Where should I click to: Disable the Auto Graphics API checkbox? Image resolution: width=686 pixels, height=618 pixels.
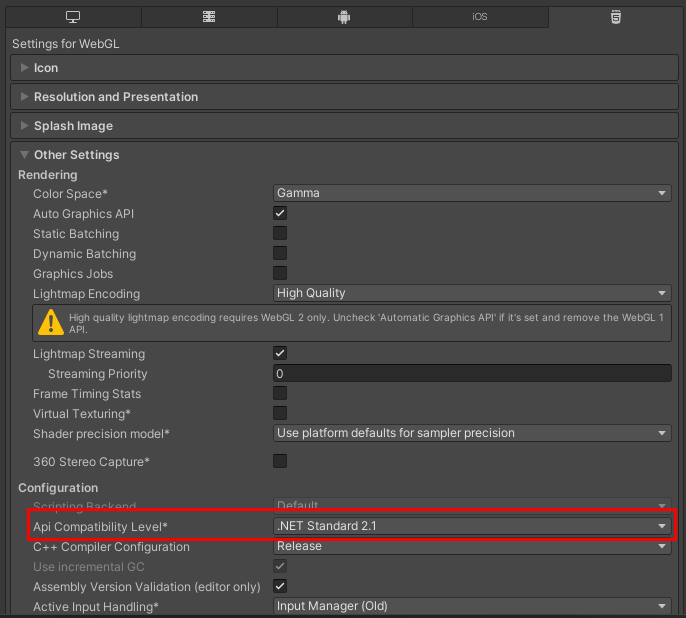point(280,214)
